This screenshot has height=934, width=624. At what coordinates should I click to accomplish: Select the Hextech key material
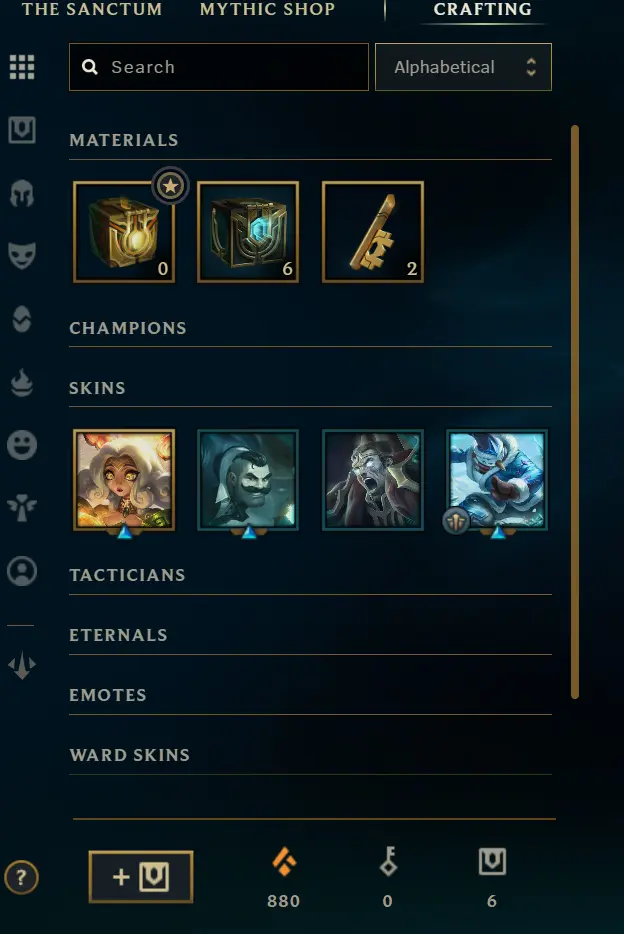coord(373,232)
